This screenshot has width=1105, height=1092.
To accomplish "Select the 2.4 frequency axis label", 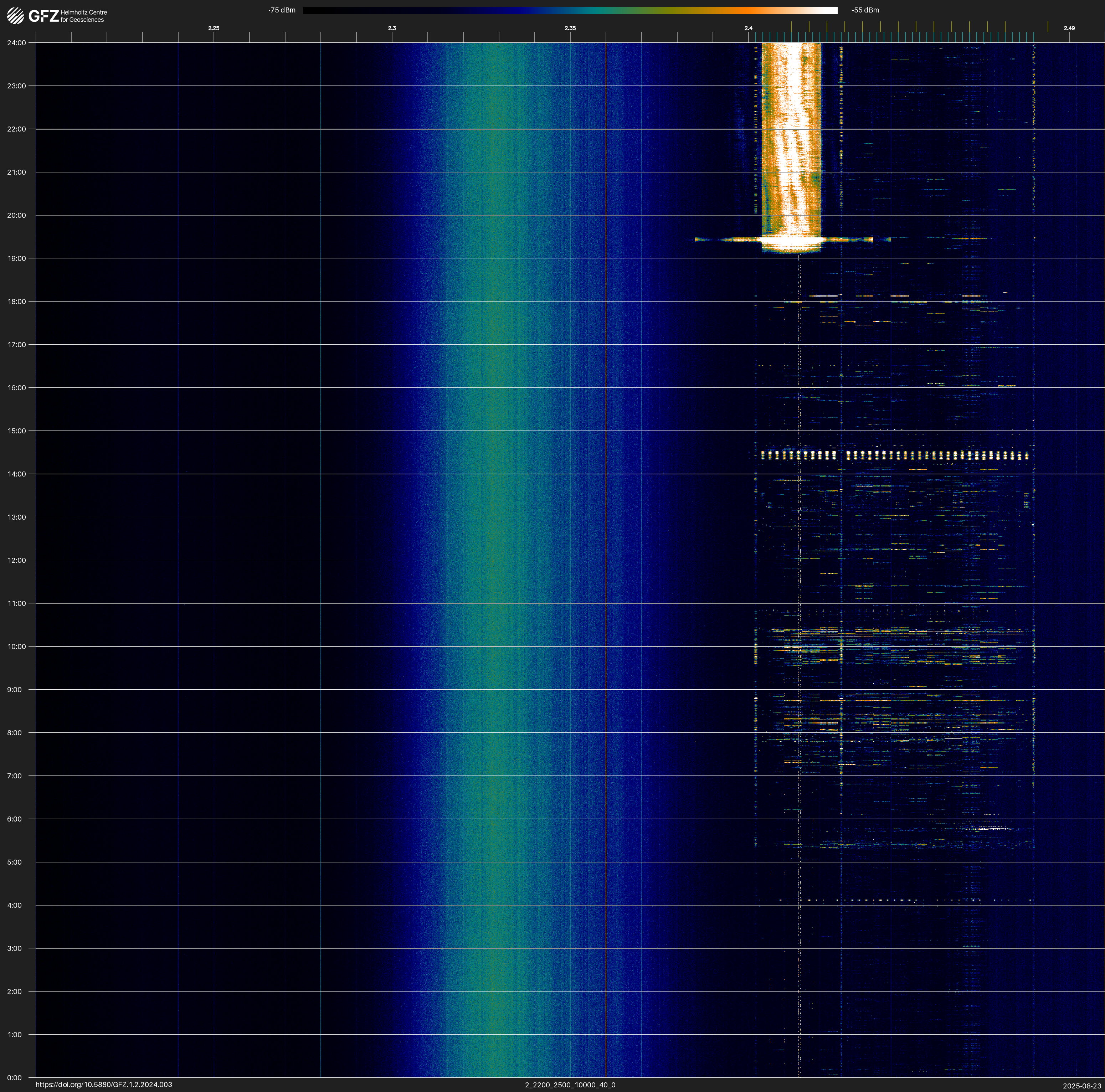I will pyautogui.click(x=748, y=28).
